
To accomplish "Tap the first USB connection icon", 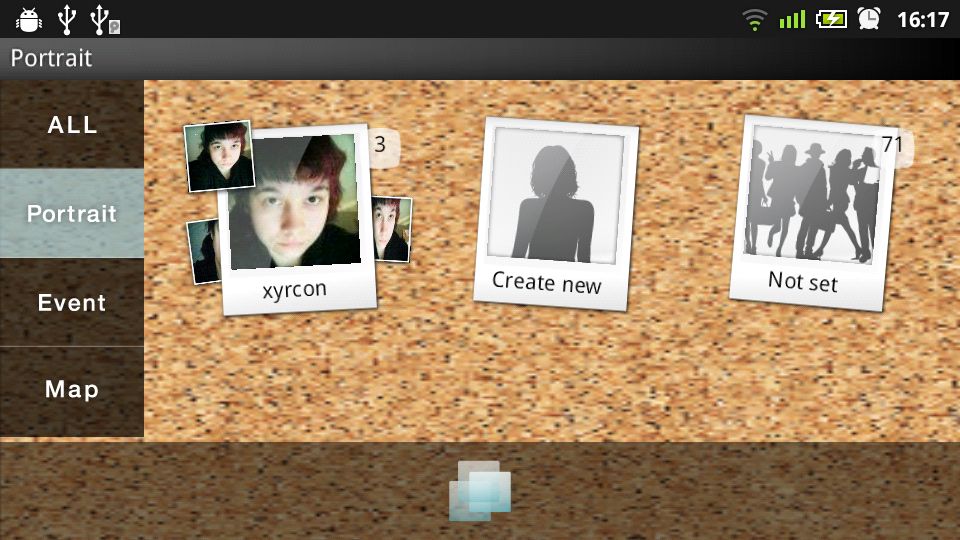I will 67,20.
